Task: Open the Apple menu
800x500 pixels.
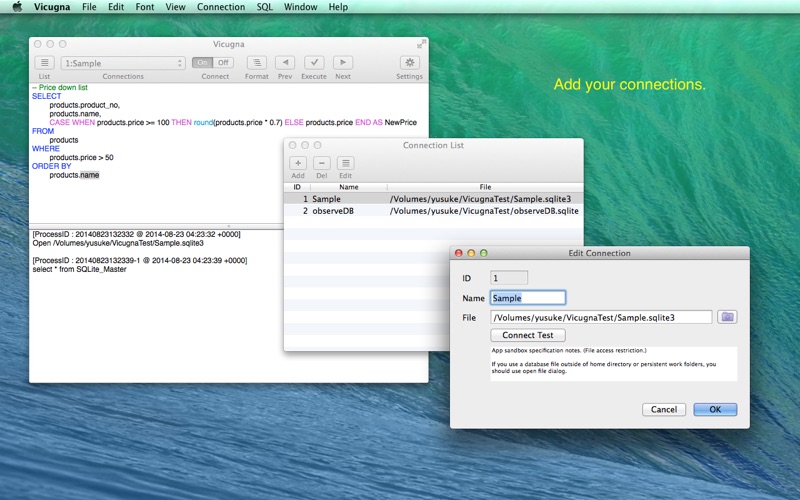Action: 17,7
